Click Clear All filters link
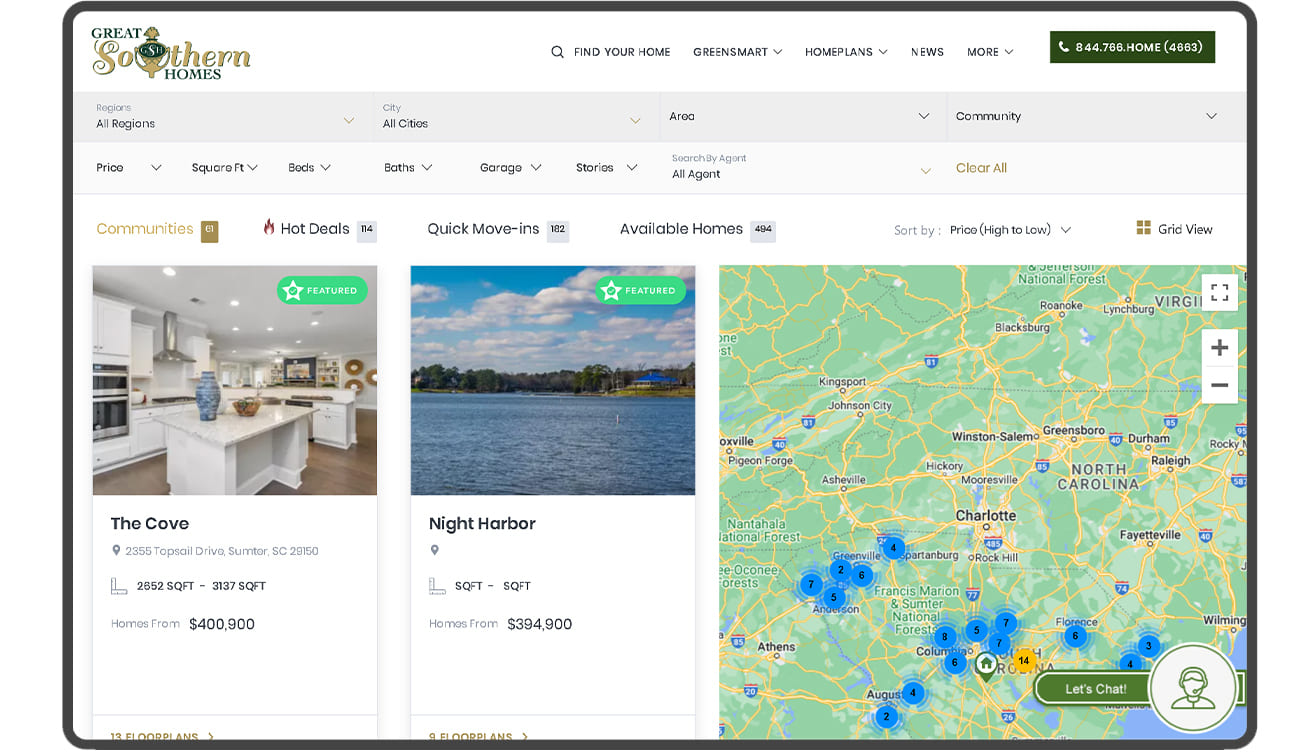Screen dimensions: 1311x752 coord(981,168)
